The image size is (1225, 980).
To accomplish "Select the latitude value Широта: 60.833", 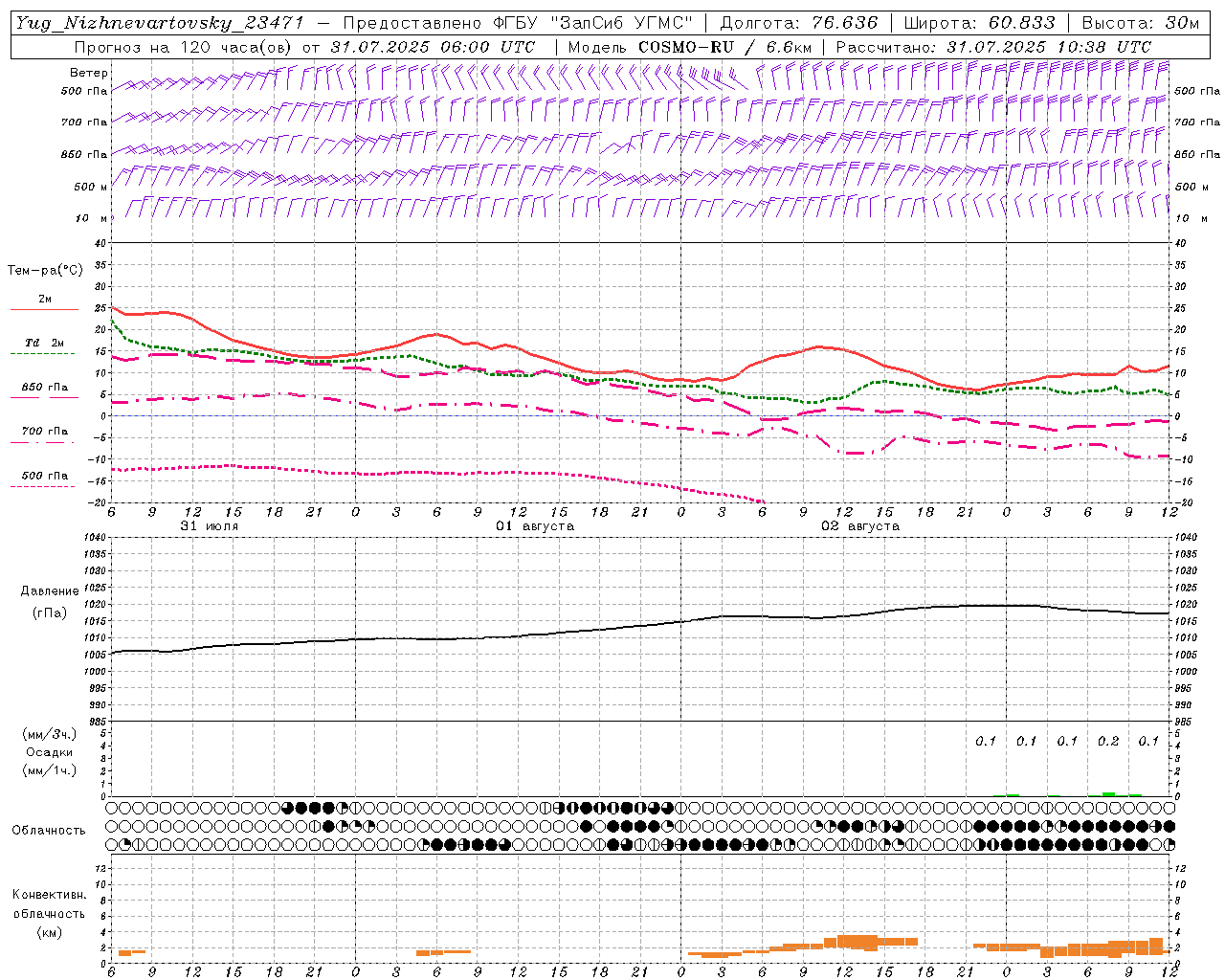I will [979, 23].
